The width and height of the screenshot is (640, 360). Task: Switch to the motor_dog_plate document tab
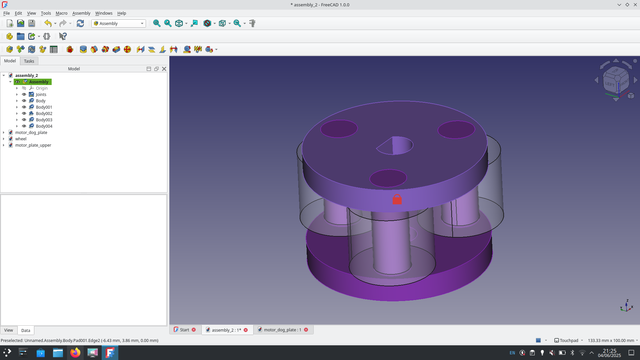tap(282, 330)
